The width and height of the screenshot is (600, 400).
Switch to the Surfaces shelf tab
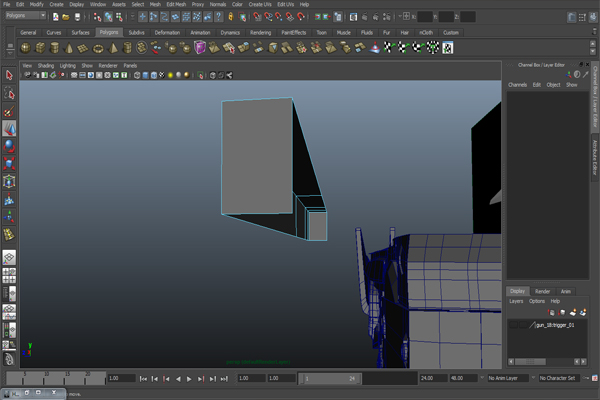pos(80,33)
